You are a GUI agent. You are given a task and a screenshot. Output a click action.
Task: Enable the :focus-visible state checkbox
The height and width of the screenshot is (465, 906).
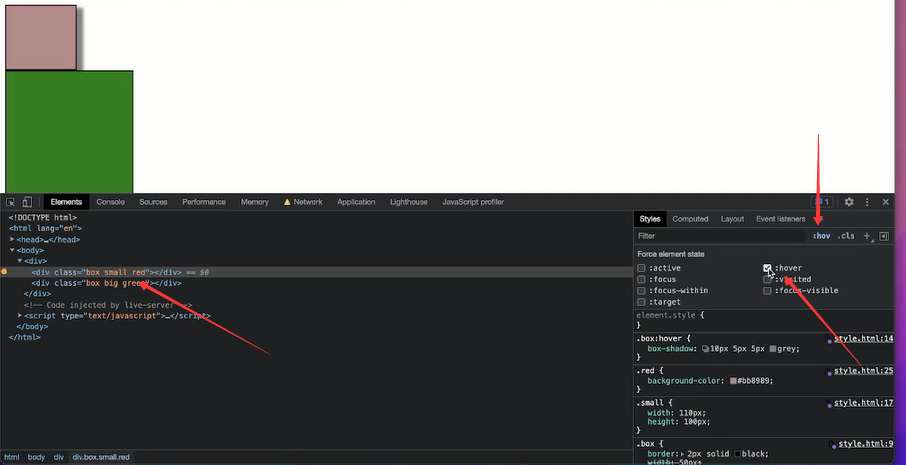tap(767, 291)
